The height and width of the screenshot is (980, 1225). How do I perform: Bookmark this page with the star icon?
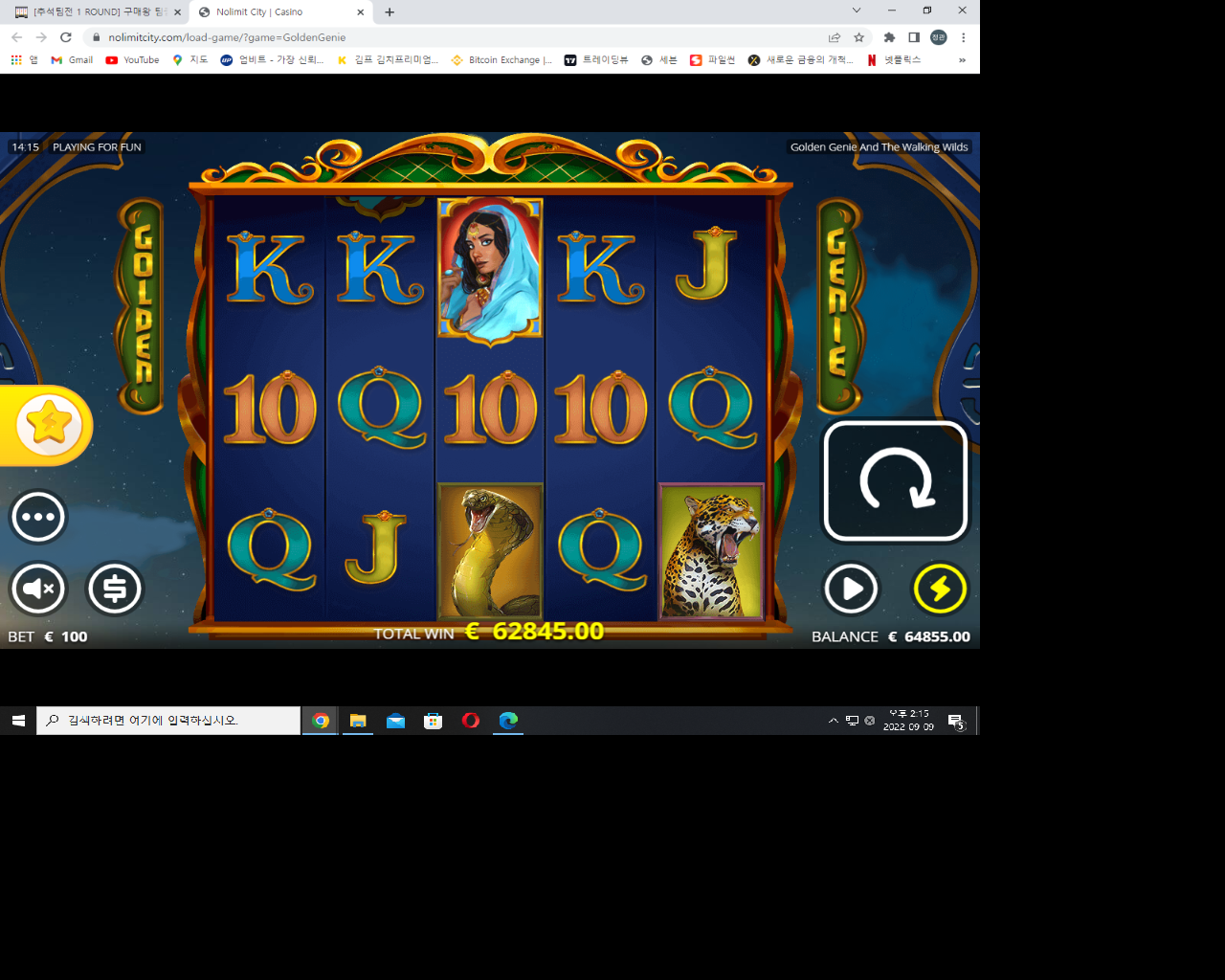tap(859, 37)
